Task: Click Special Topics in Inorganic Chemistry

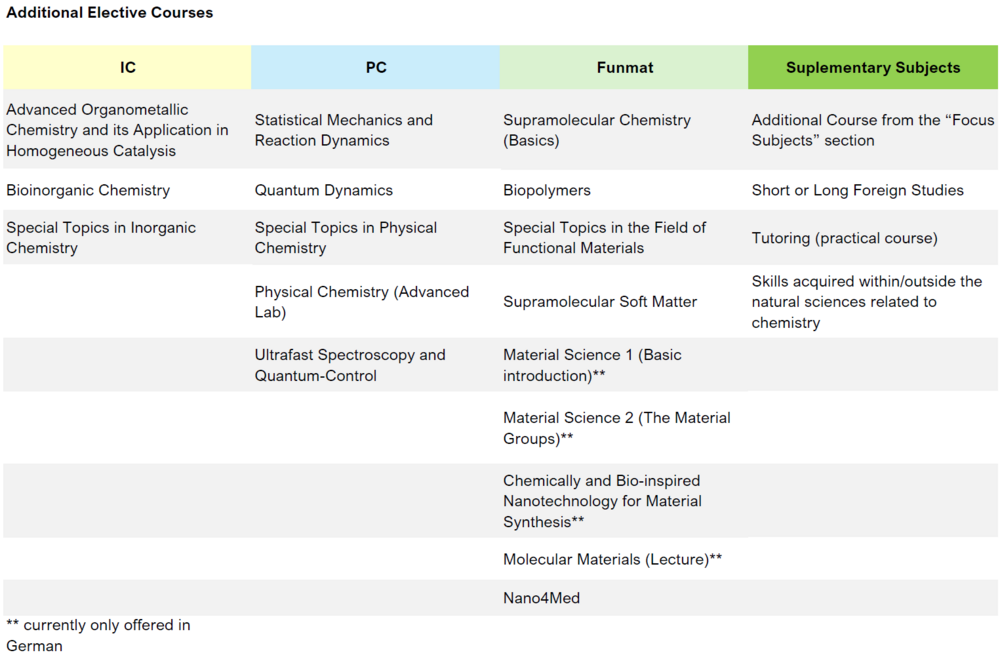Action: click(101, 238)
